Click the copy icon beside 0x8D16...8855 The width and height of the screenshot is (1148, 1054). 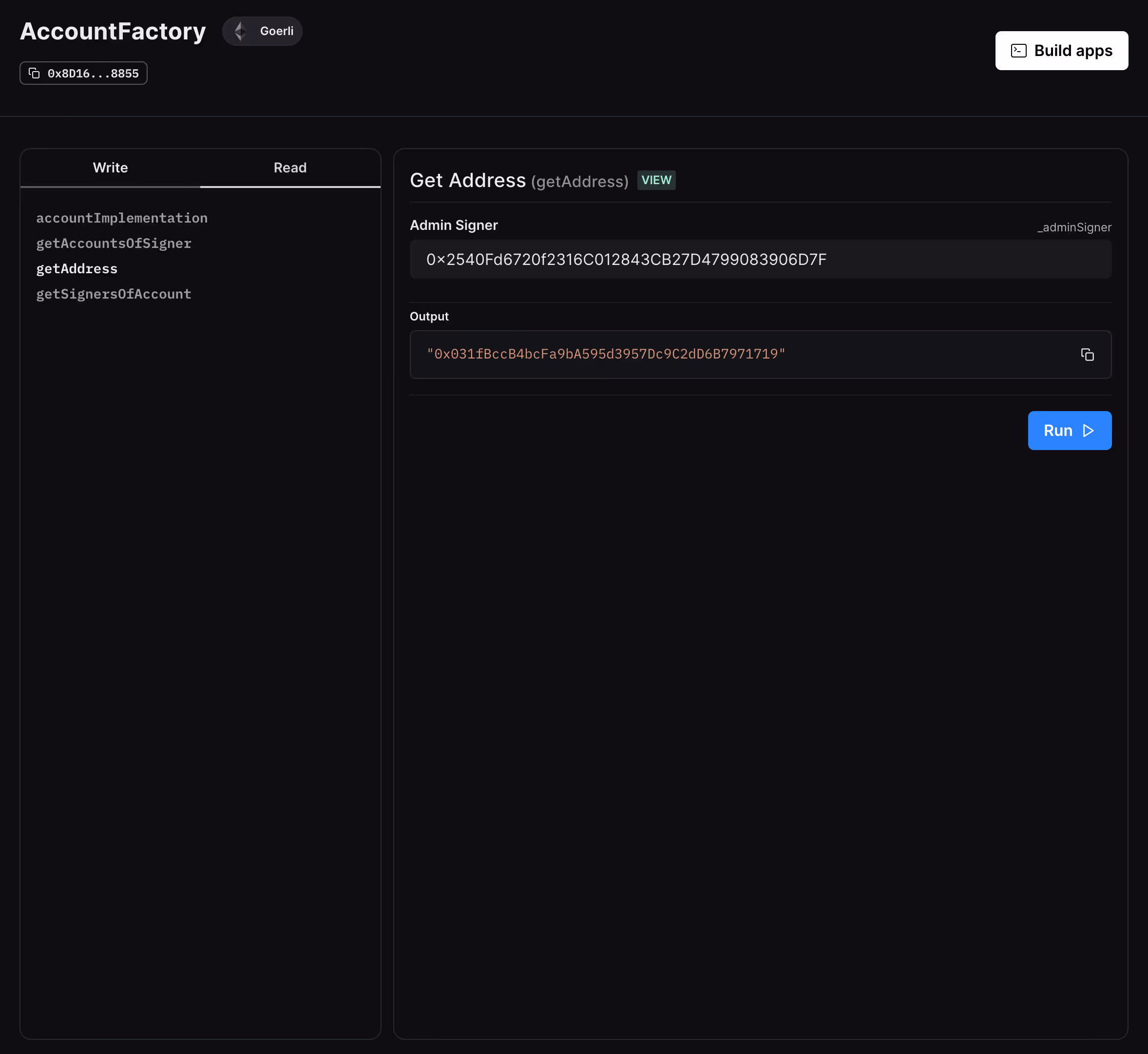click(x=34, y=73)
